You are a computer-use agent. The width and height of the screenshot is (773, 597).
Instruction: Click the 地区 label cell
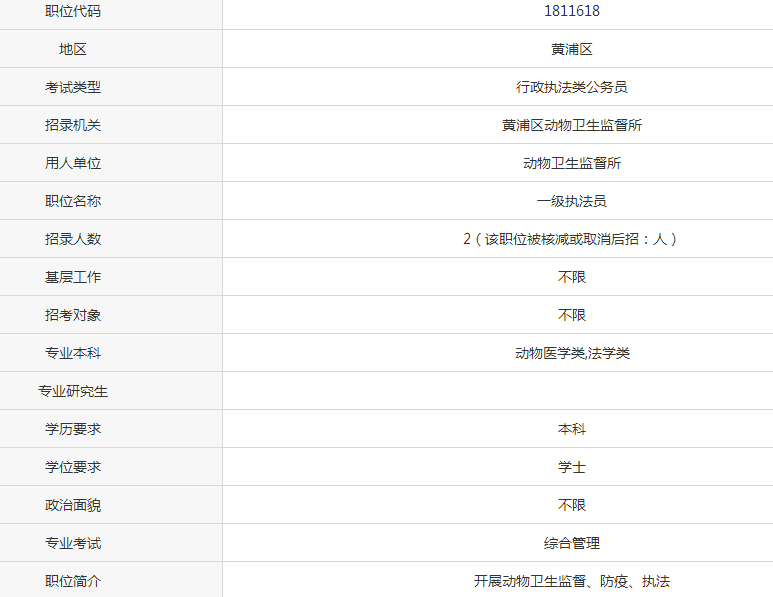(x=73, y=49)
